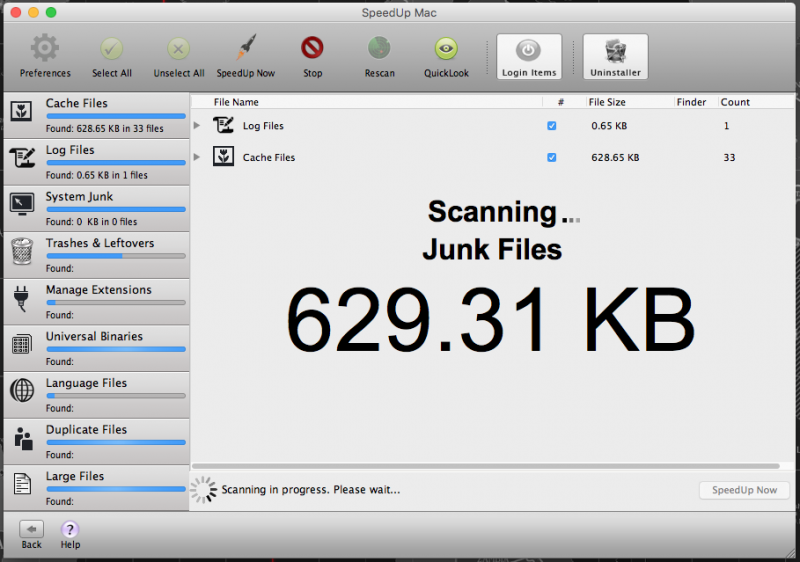
Task: Click the Manage Extensions plug icon
Action: [x=21, y=298]
